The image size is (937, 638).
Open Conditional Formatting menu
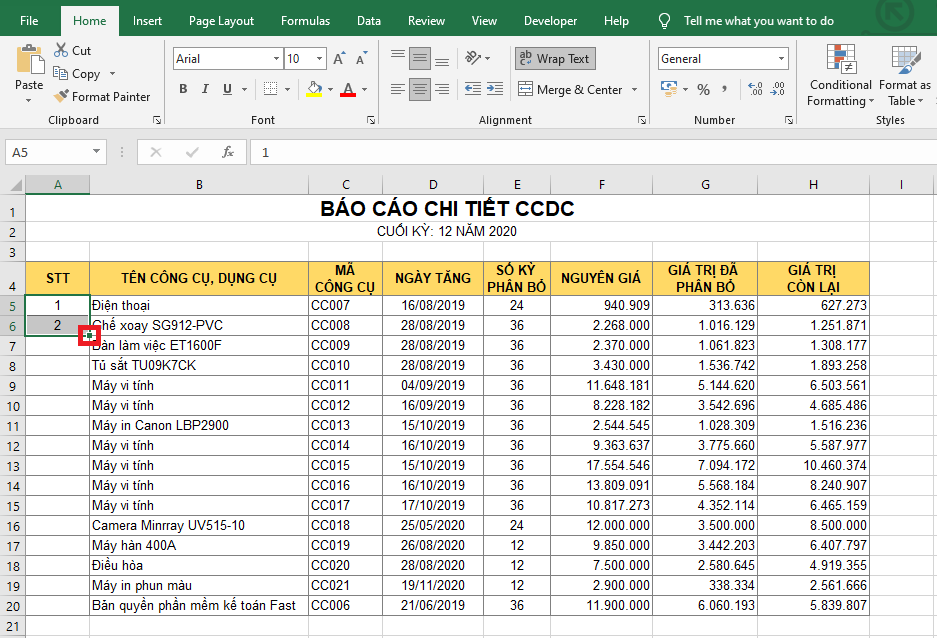click(840, 75)
